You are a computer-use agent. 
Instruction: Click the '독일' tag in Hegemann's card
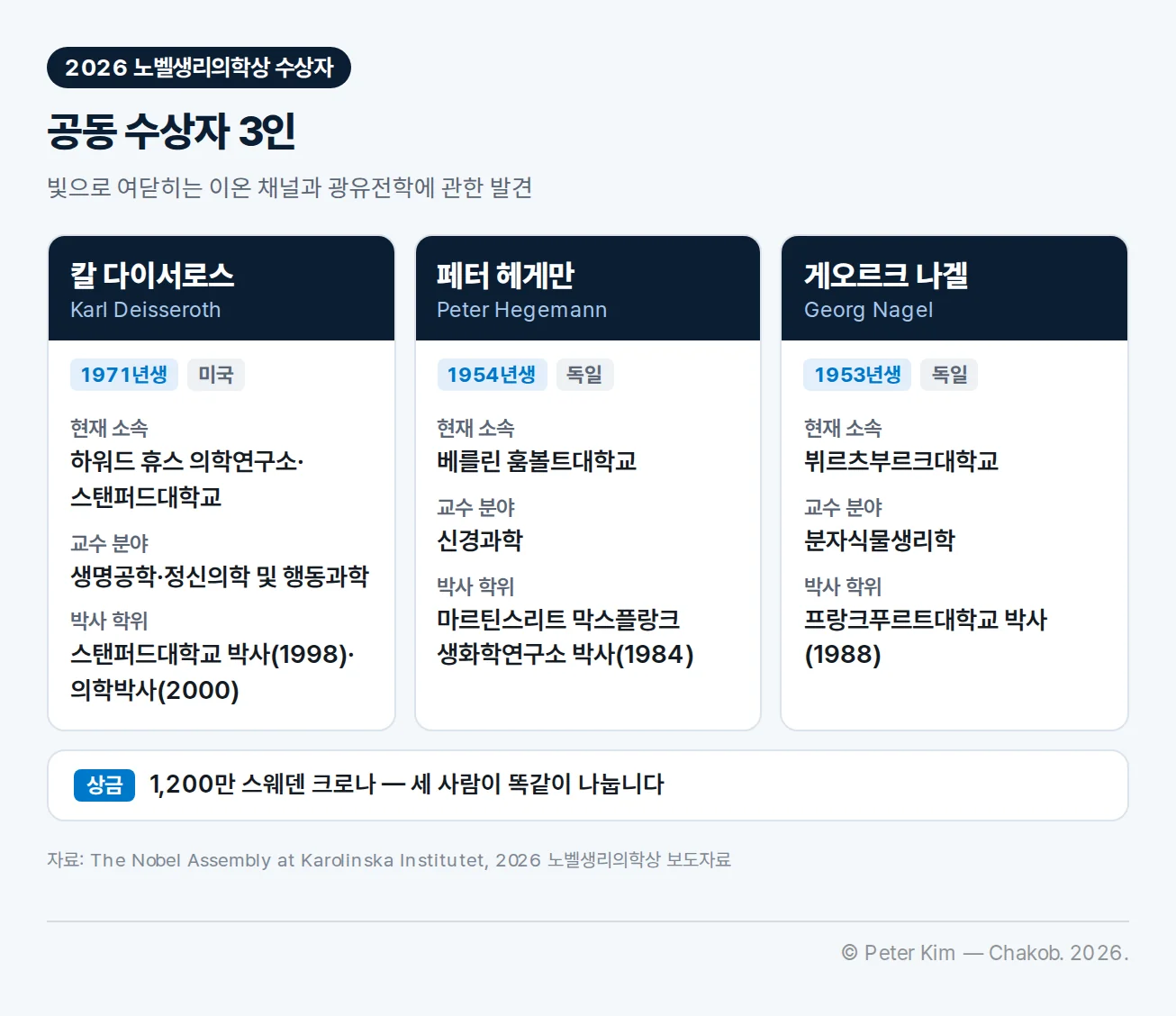click(584, 375)
